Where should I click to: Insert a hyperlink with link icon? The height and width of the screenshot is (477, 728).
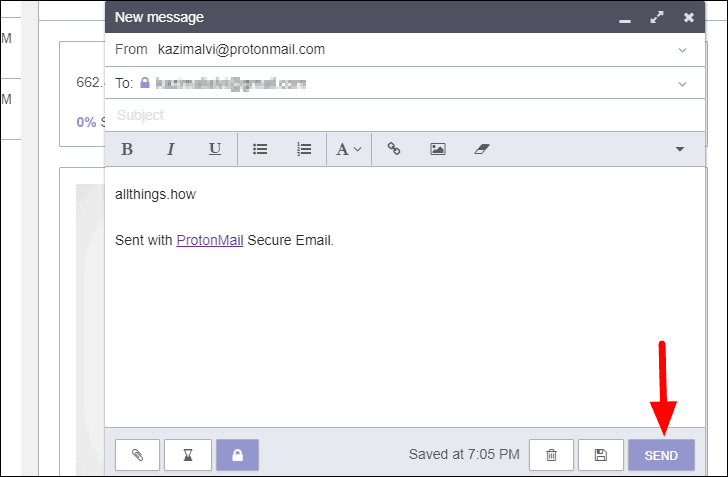(394, 149)
